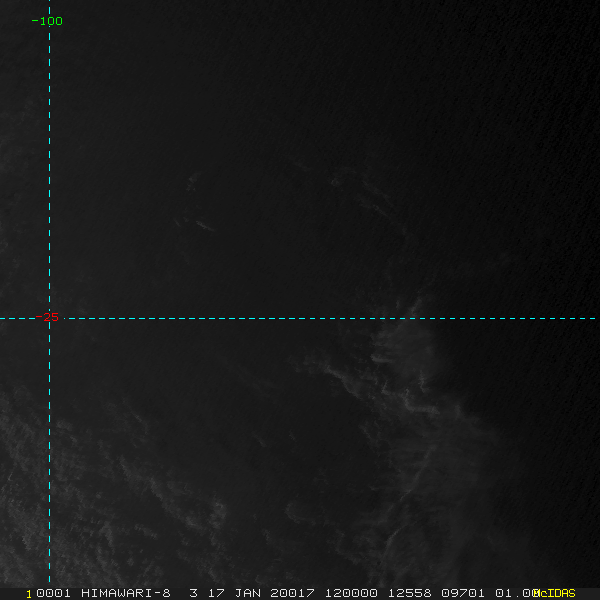This screenshot has height=600, width=600.
Task: Click the 0001 text in status line
Action: point(53,593)
